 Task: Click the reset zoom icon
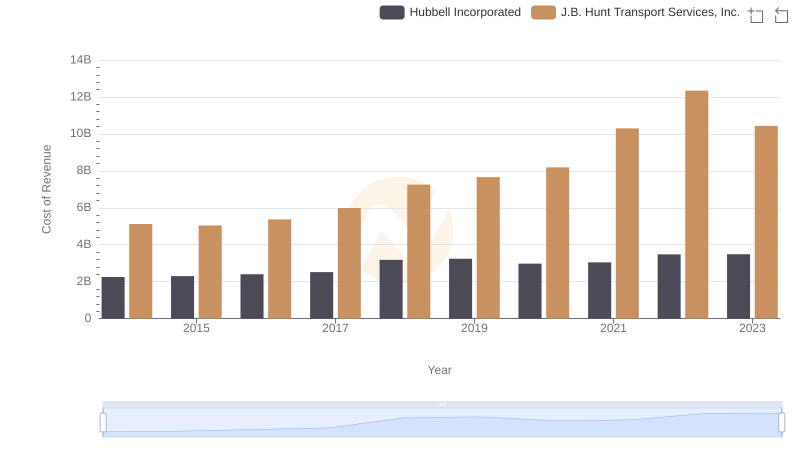[781, 15]
